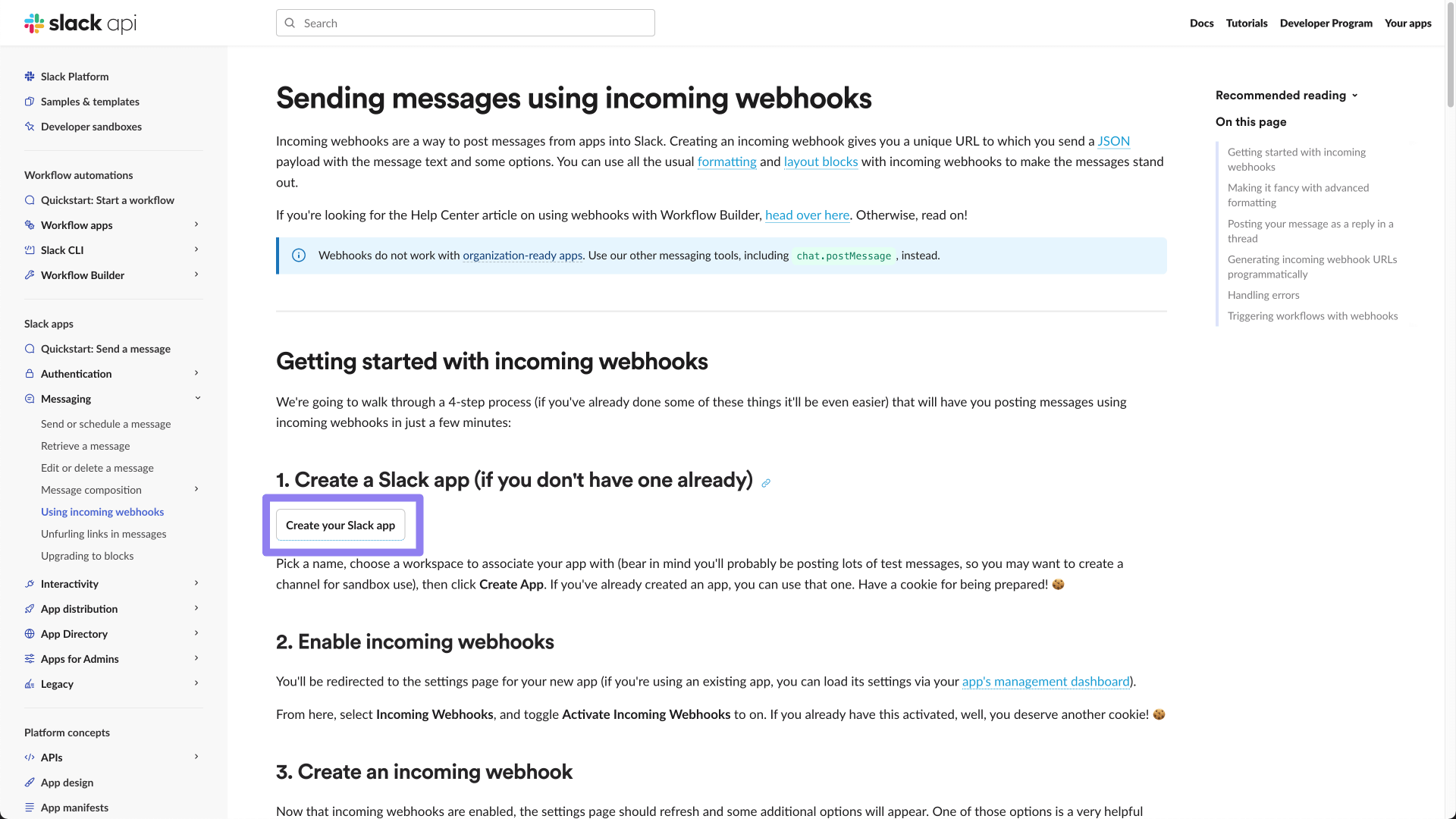Toggle the Slack CLI sidebar expander
1456x819 pixels.
pyautogui.click(x=197, y=249)
